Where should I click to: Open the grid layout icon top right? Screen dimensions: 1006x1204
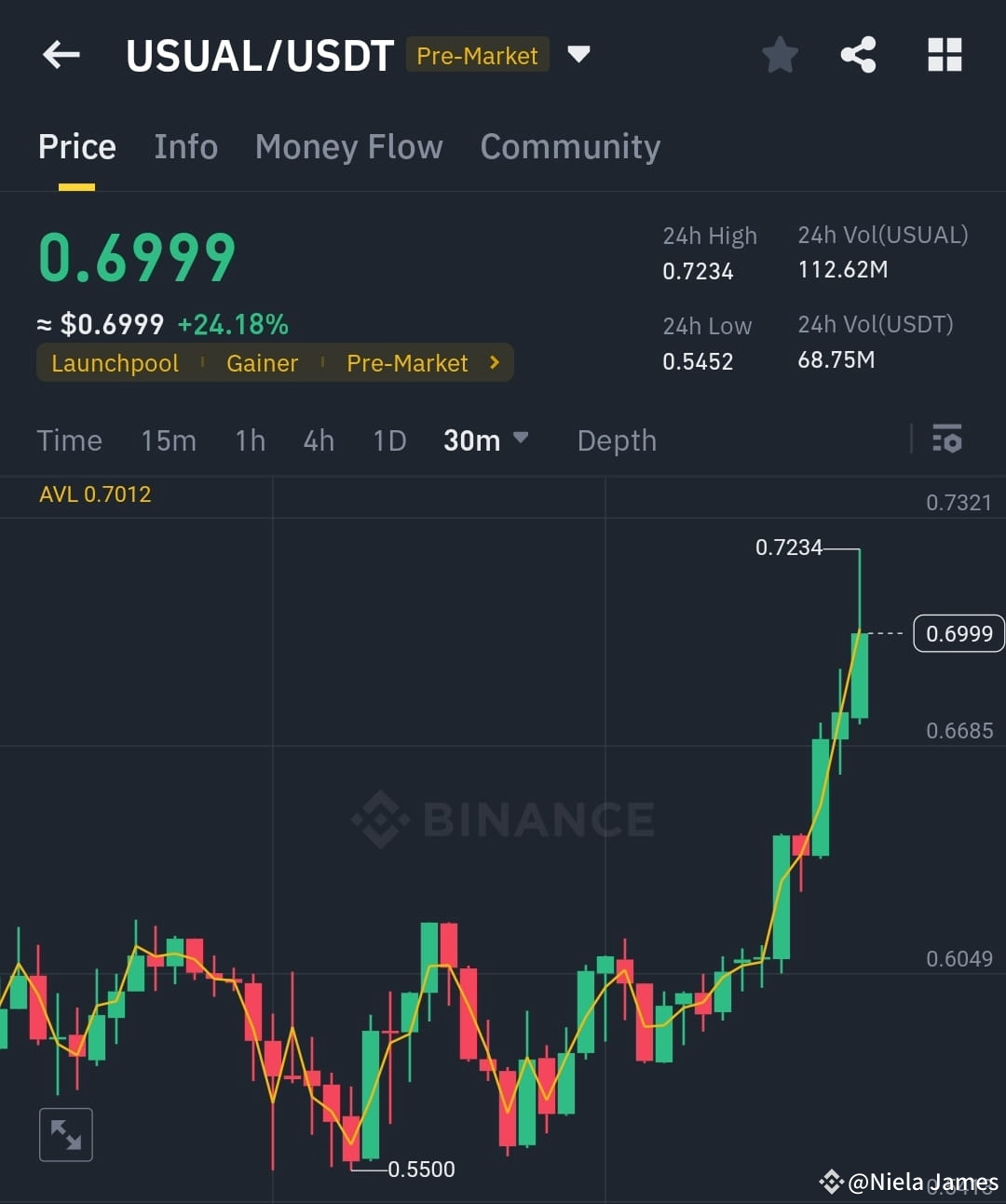945,54
